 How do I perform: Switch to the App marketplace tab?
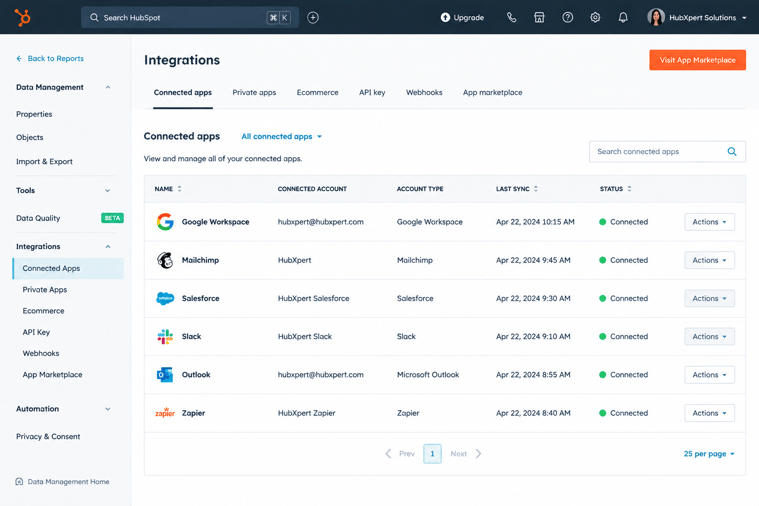click(x=492, y=92)
